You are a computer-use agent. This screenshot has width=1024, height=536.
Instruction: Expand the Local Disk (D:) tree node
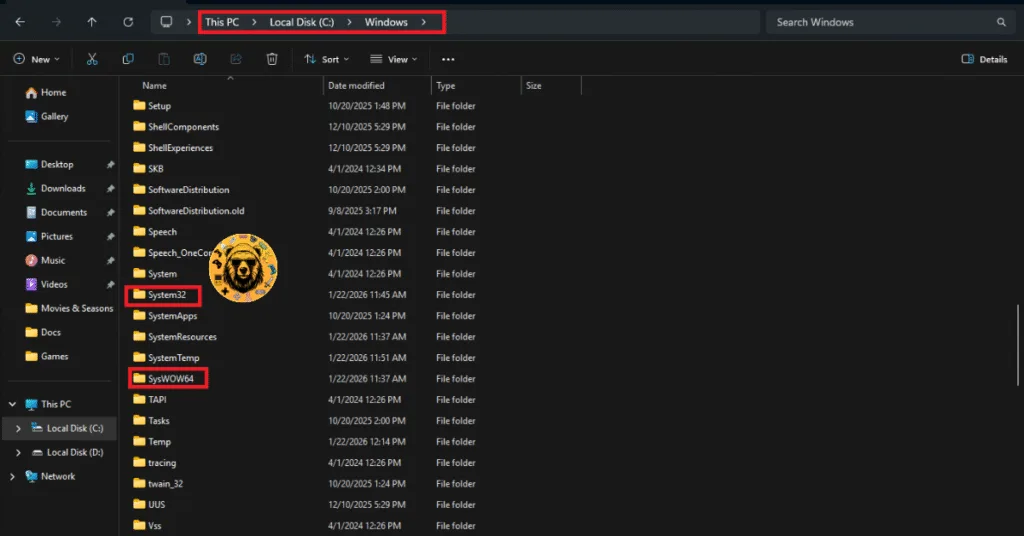[17, 453]
